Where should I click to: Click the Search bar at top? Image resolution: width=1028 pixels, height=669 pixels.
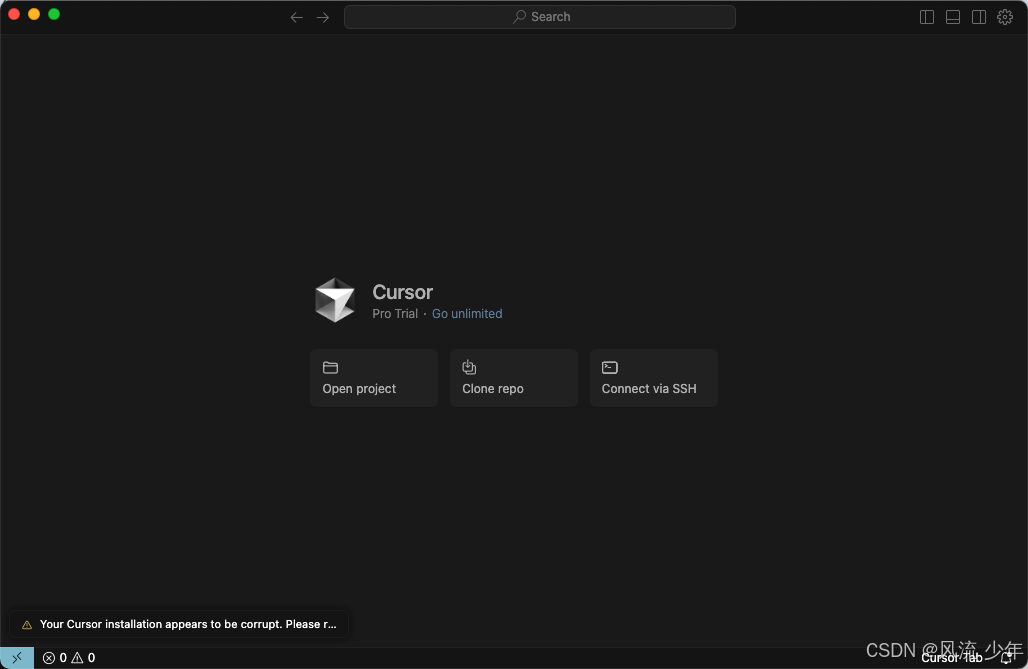540,17
